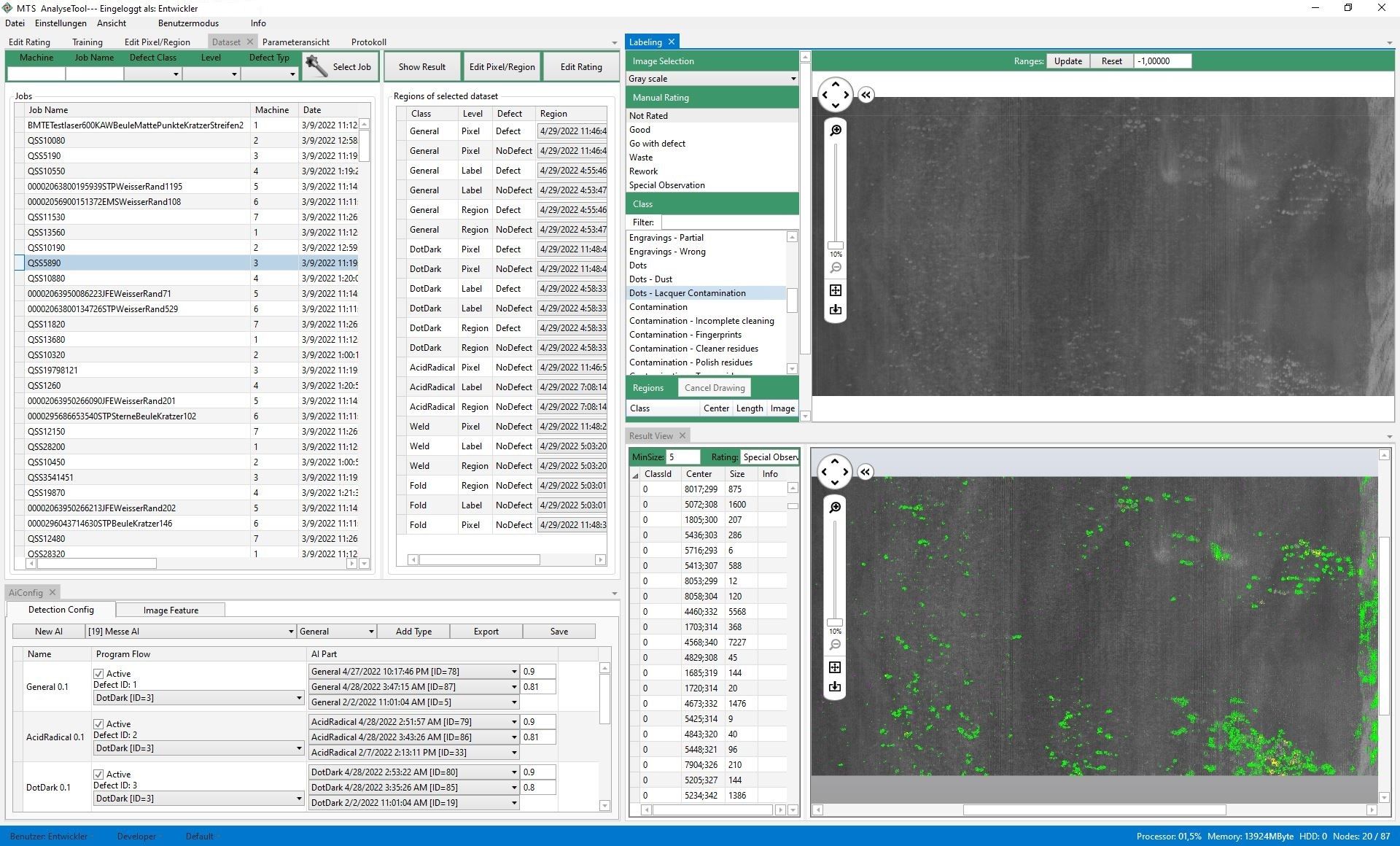
Task: Click the Edit Rating button
Action: pyautogui.click(x=581, y=66)
